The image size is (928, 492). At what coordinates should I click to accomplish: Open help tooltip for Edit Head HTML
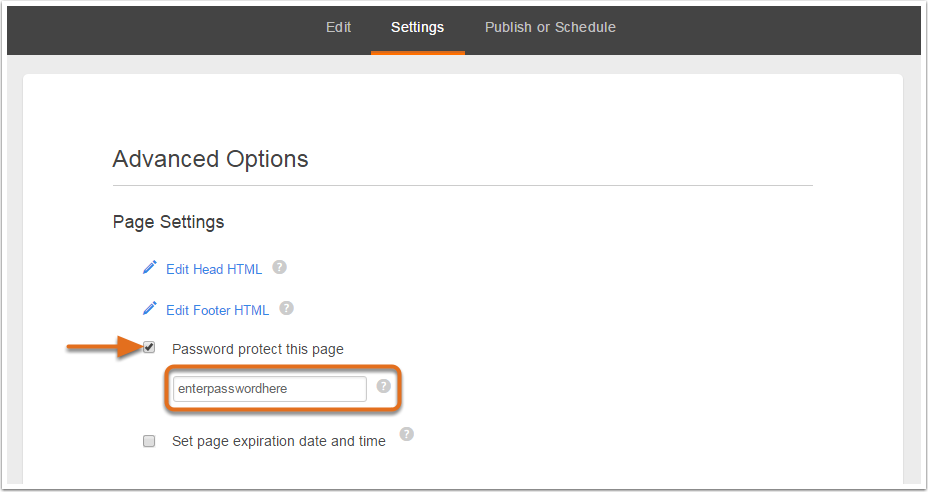pyautogui.click(x=279, y=267)
